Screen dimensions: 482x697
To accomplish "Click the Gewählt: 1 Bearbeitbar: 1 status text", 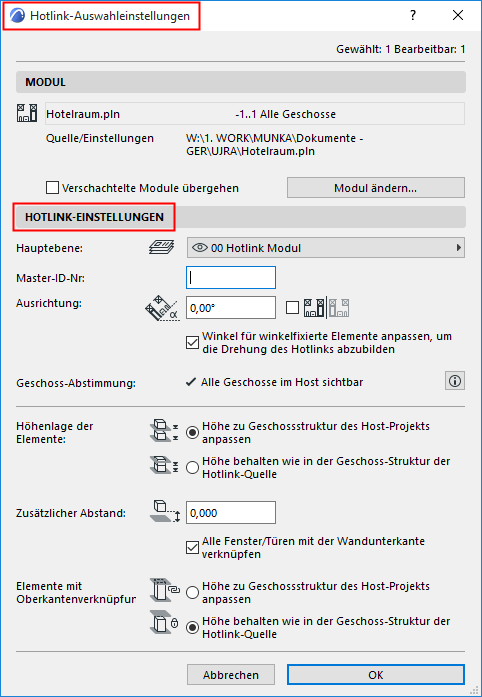I will 401,49.
